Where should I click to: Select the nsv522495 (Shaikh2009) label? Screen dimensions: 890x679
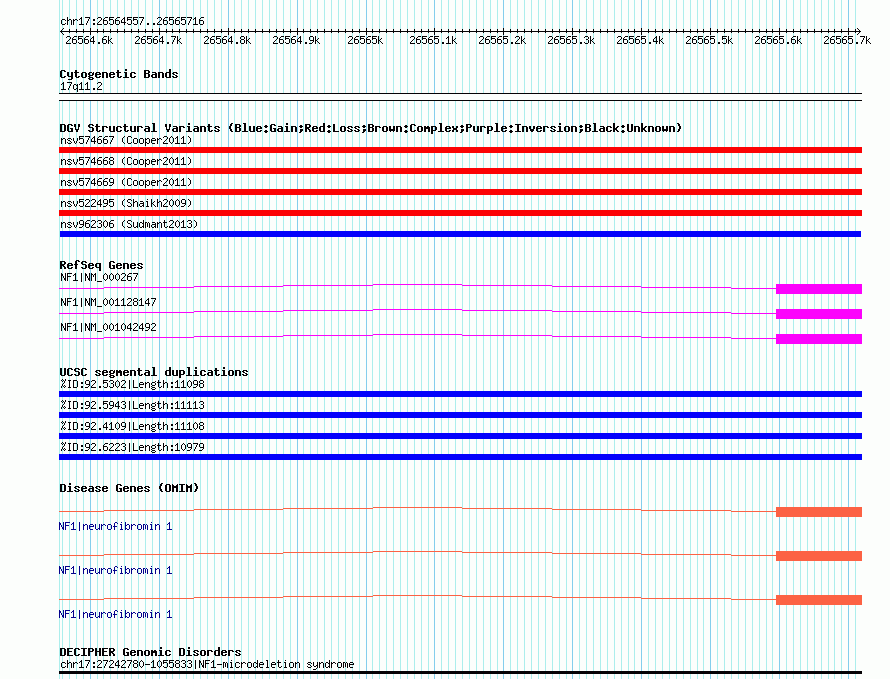pos(126,203)
